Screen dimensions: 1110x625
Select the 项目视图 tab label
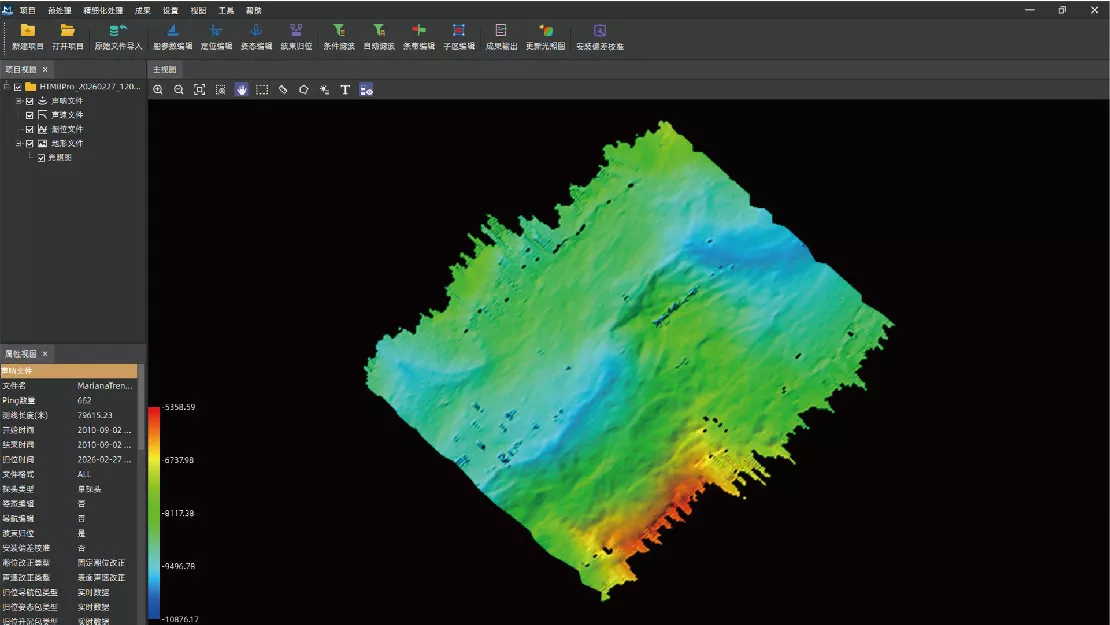point(21,69)
